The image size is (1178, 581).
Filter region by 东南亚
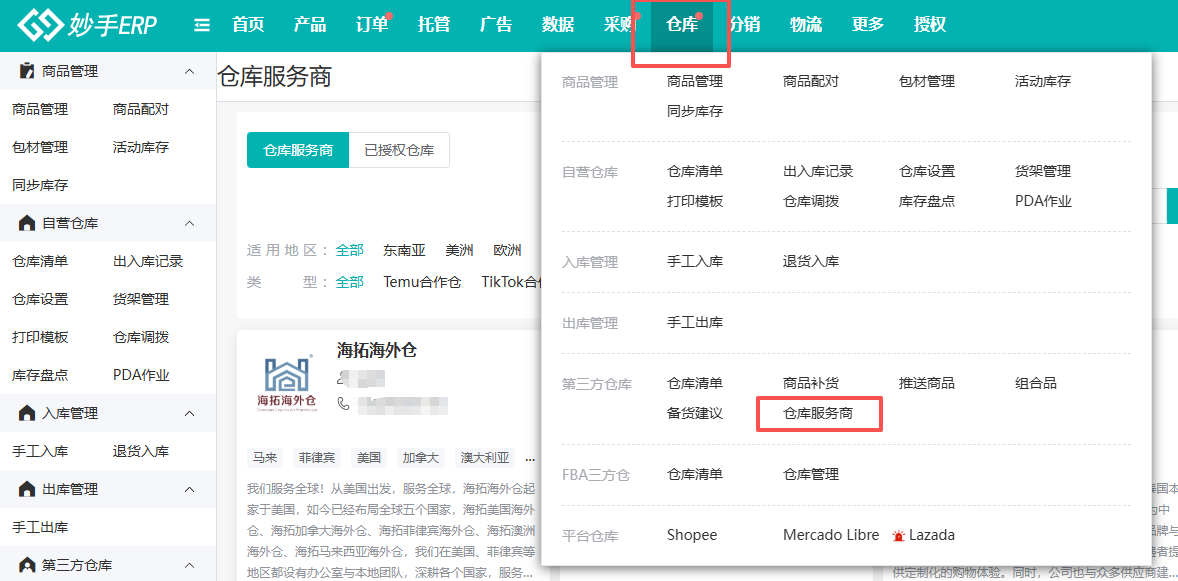[404, 250]
